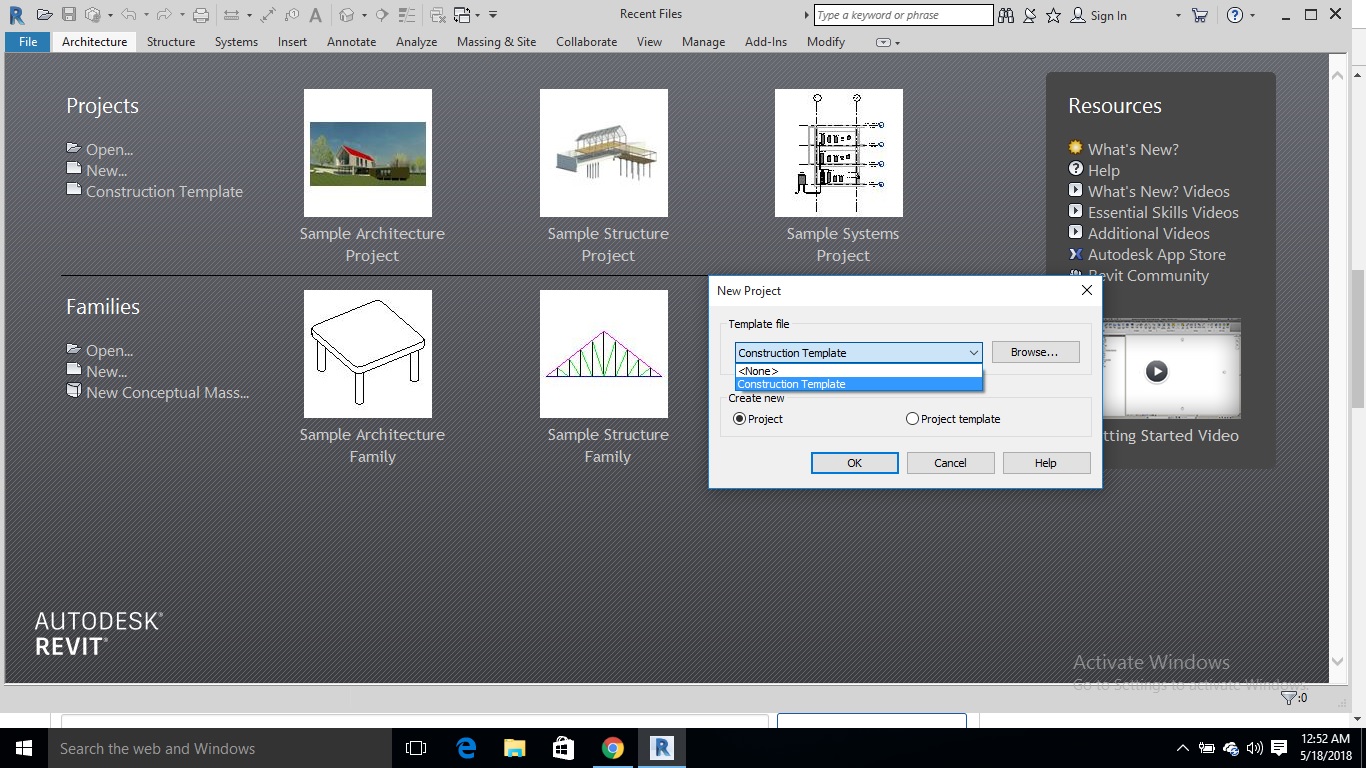The height and width of the screenshot is (768, 1366).
Task: Click the Print icon in quick access toolbar
Action: tap(201, 15)
